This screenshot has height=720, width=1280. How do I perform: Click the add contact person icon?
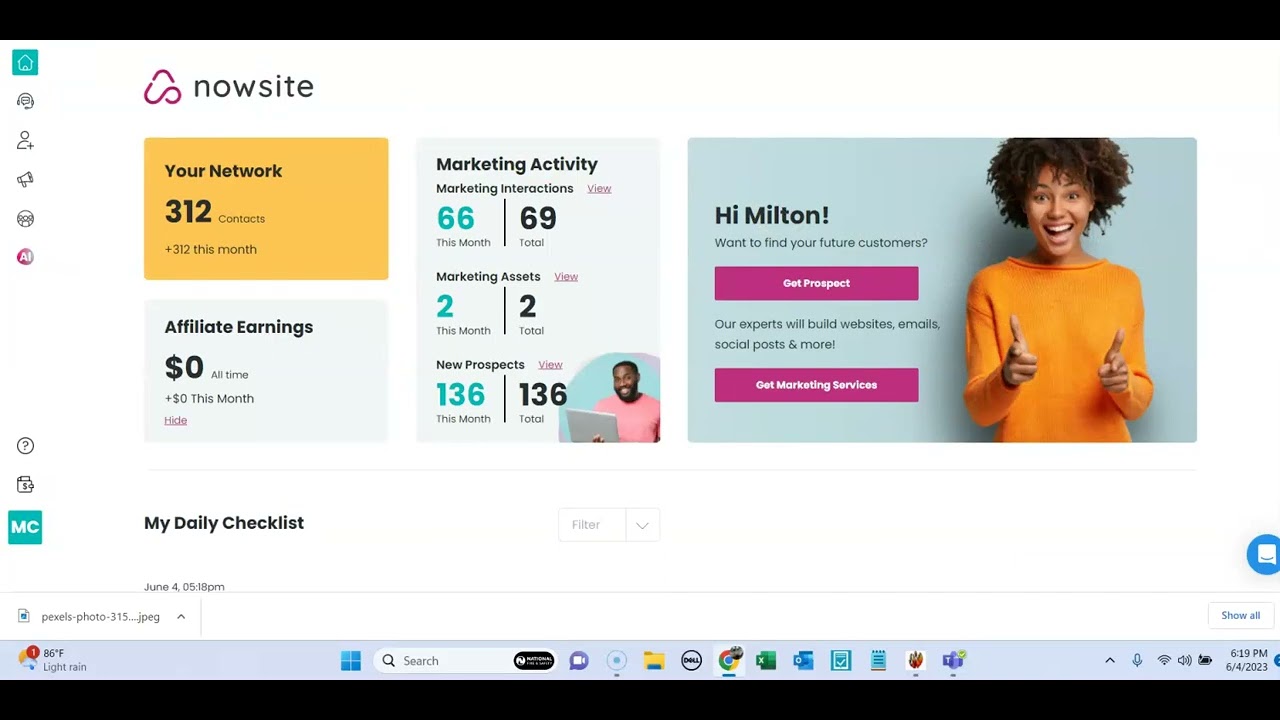pyautogui.click(x=25, y=140)
